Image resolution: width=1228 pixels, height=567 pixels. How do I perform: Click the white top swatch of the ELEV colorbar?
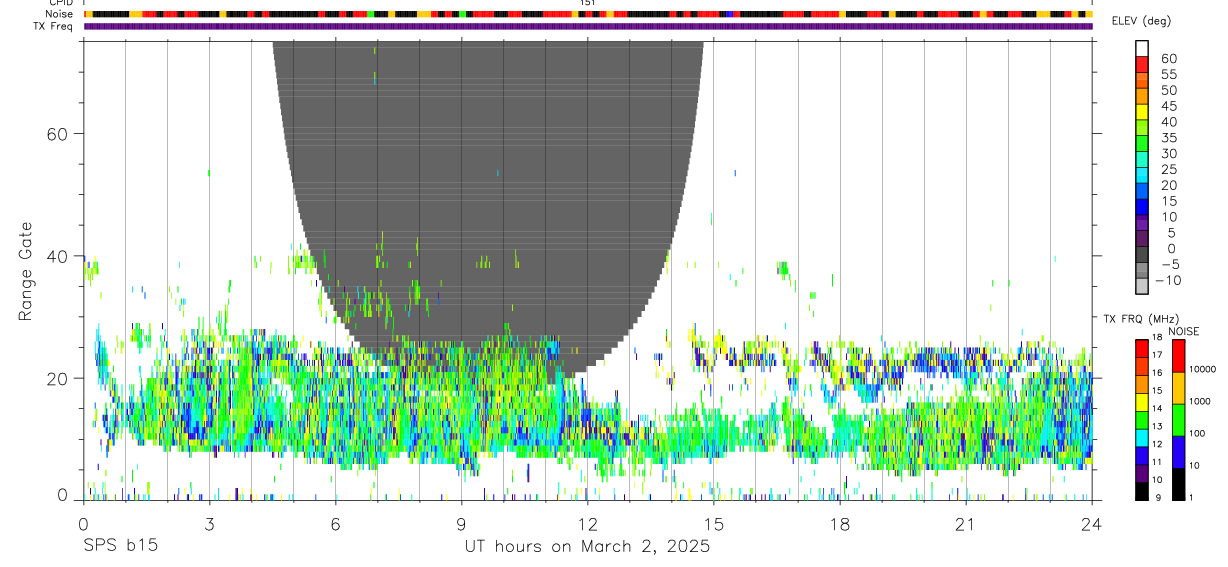1142,48
